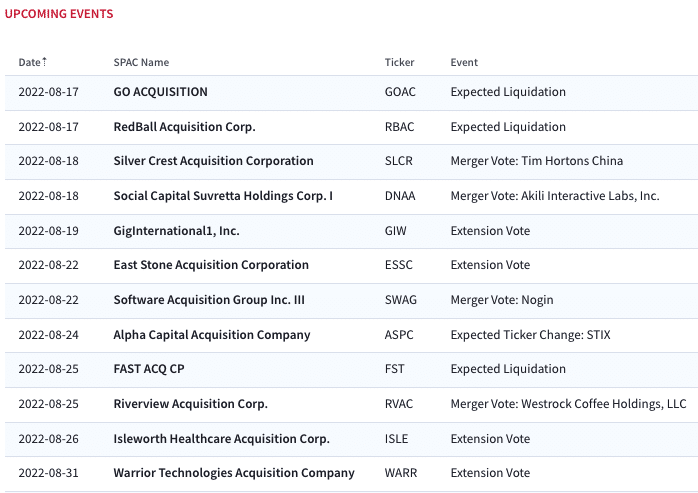Select ticker WARR
The width and height of the screenshot is (698, 493).
click(x=401, y=473)
